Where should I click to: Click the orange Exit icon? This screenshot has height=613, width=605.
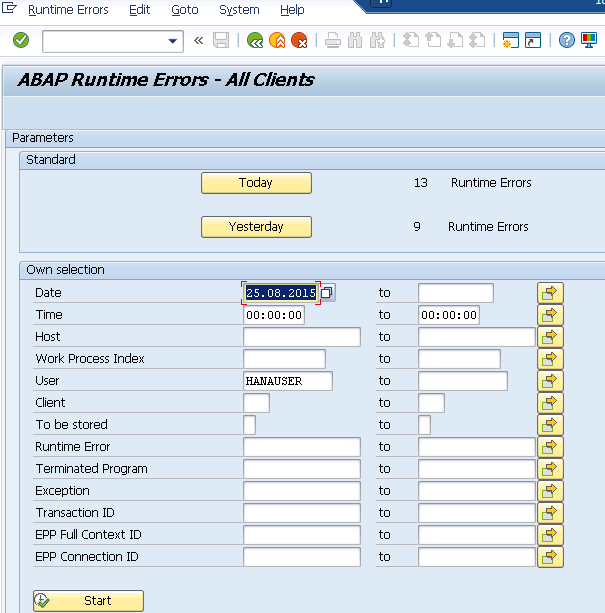click(x=277, y=41)
